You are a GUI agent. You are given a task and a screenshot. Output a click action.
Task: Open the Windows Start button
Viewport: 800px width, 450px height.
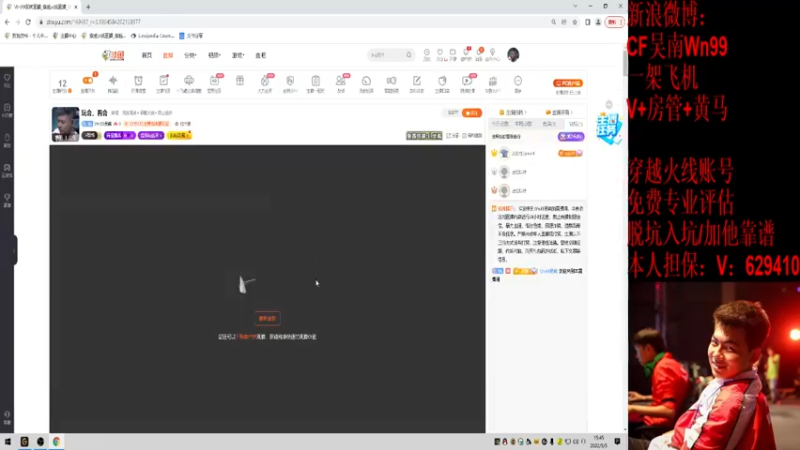tap(8, 441)
